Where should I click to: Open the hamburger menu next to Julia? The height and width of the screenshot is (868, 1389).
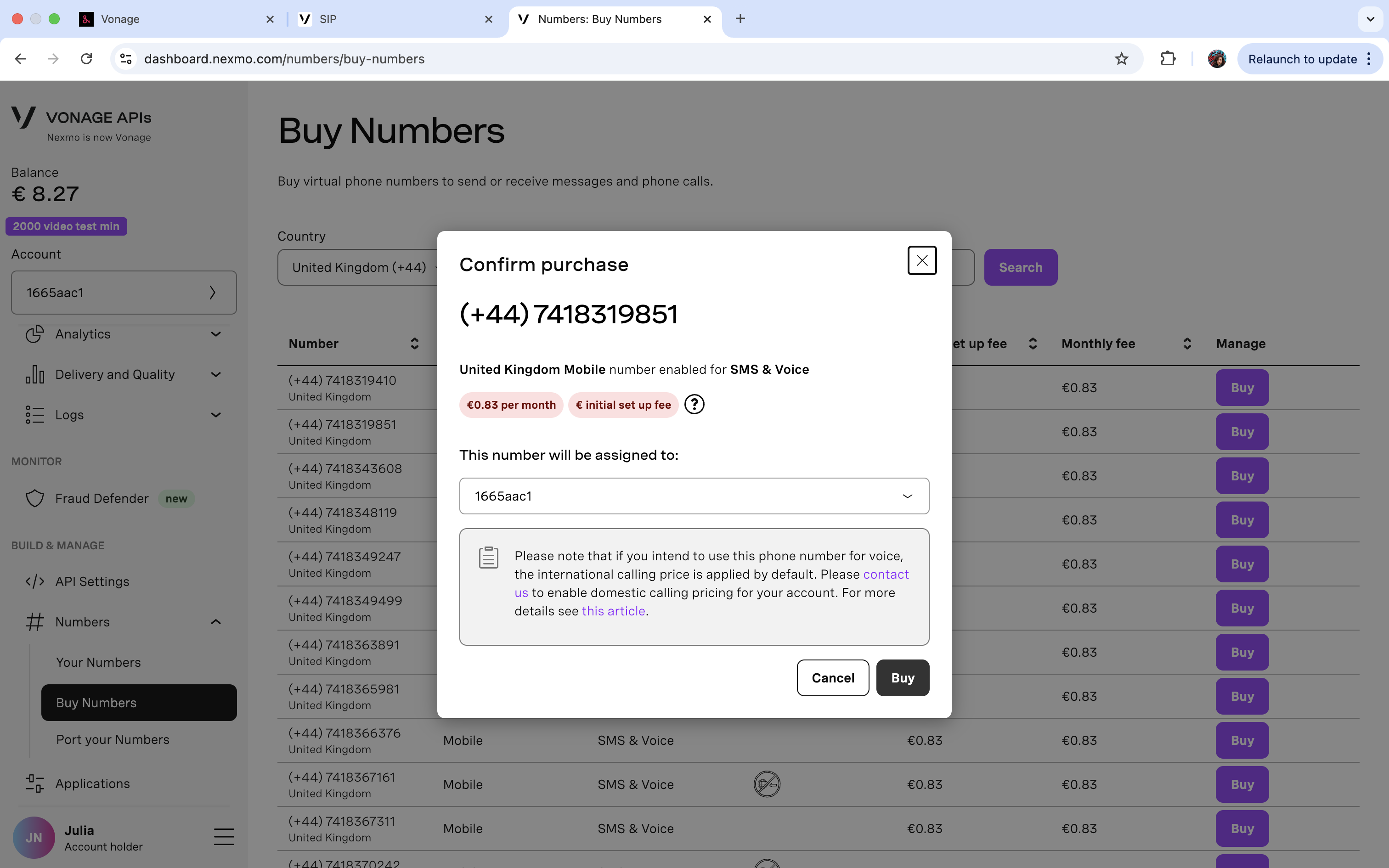point(224,837)
